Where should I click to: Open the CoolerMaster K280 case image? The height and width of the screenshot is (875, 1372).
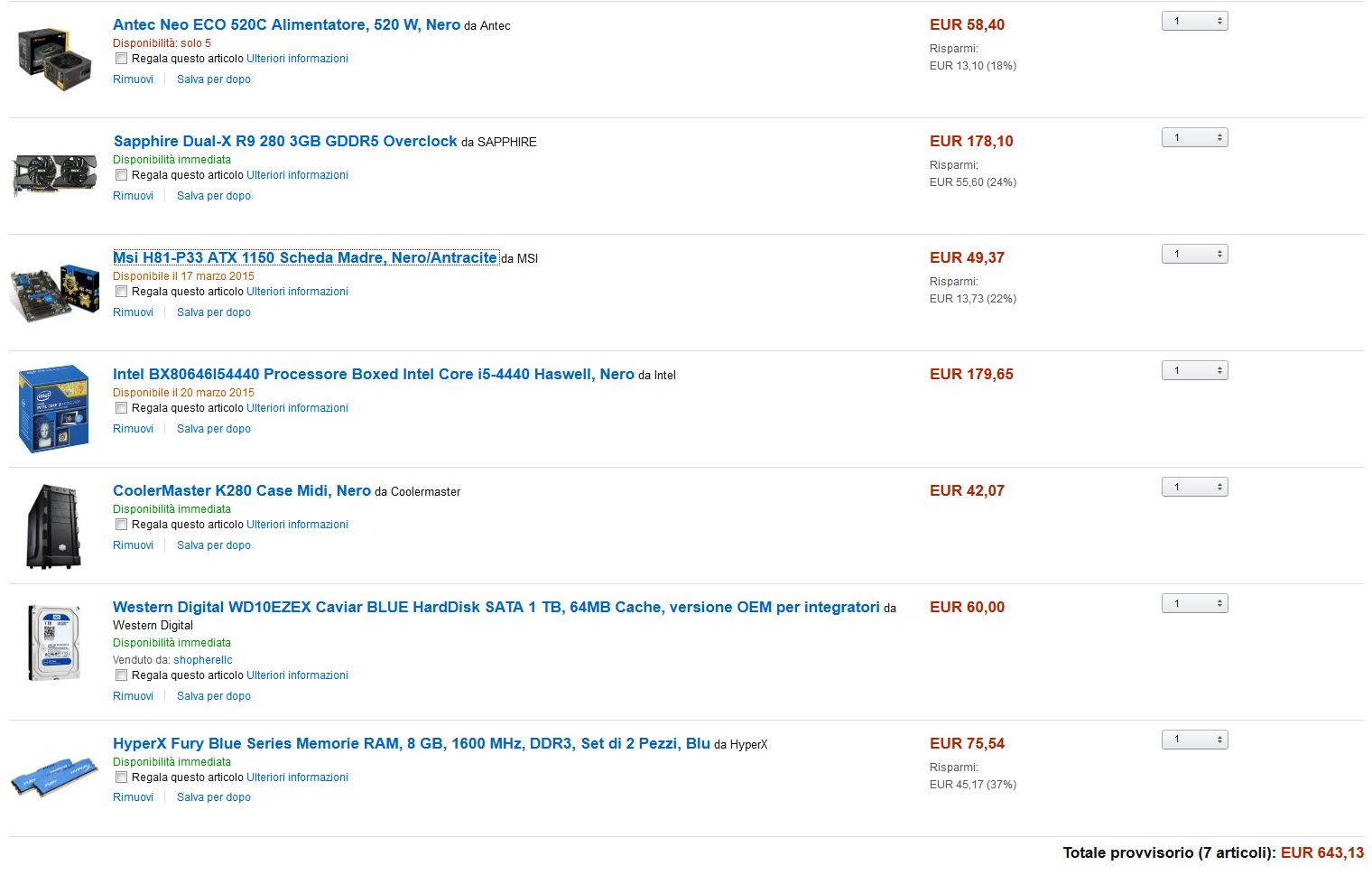click(x=54, y=526)
